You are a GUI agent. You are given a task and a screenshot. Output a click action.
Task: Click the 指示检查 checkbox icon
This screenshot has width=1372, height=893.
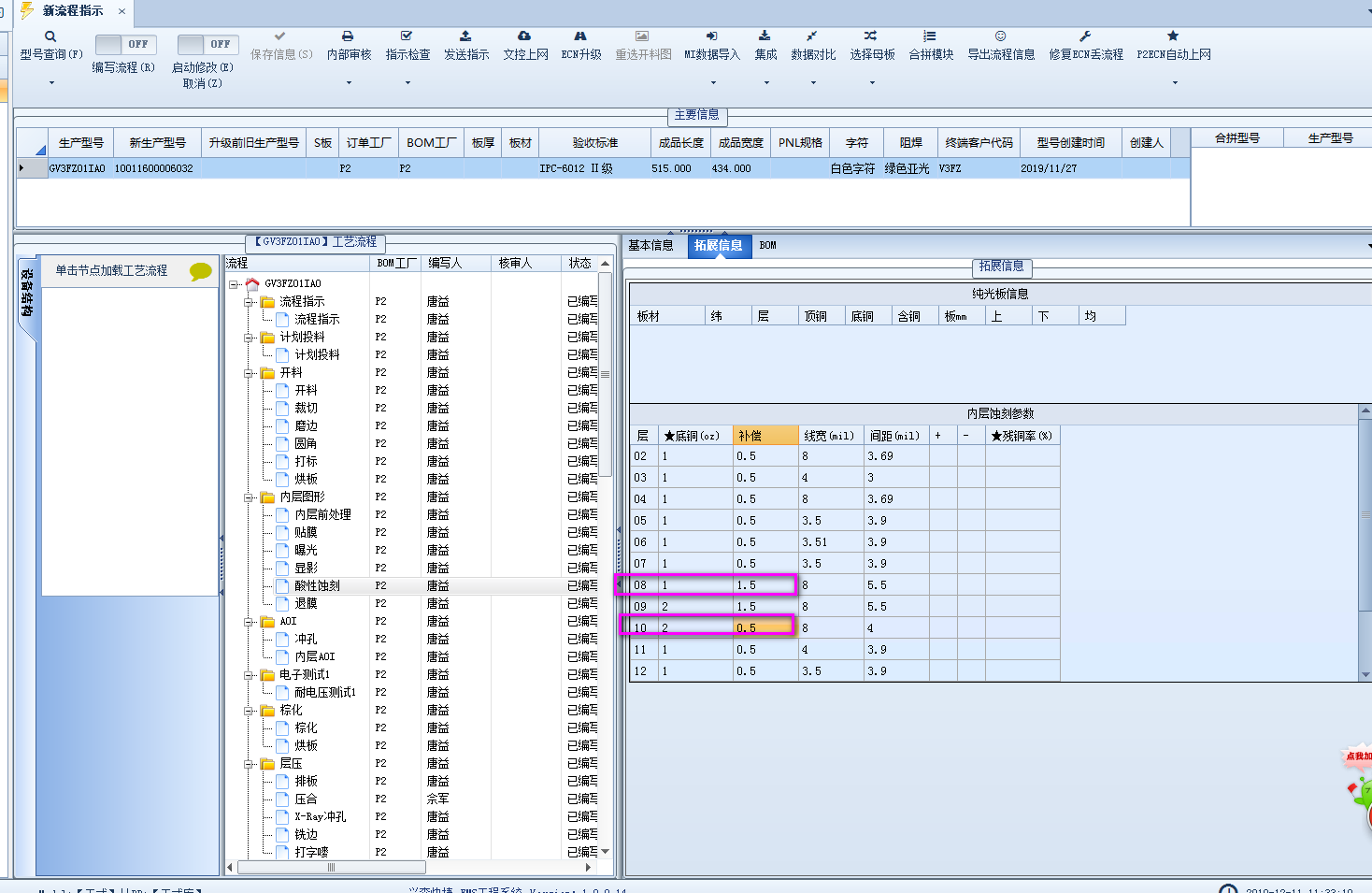pos(407,36)
